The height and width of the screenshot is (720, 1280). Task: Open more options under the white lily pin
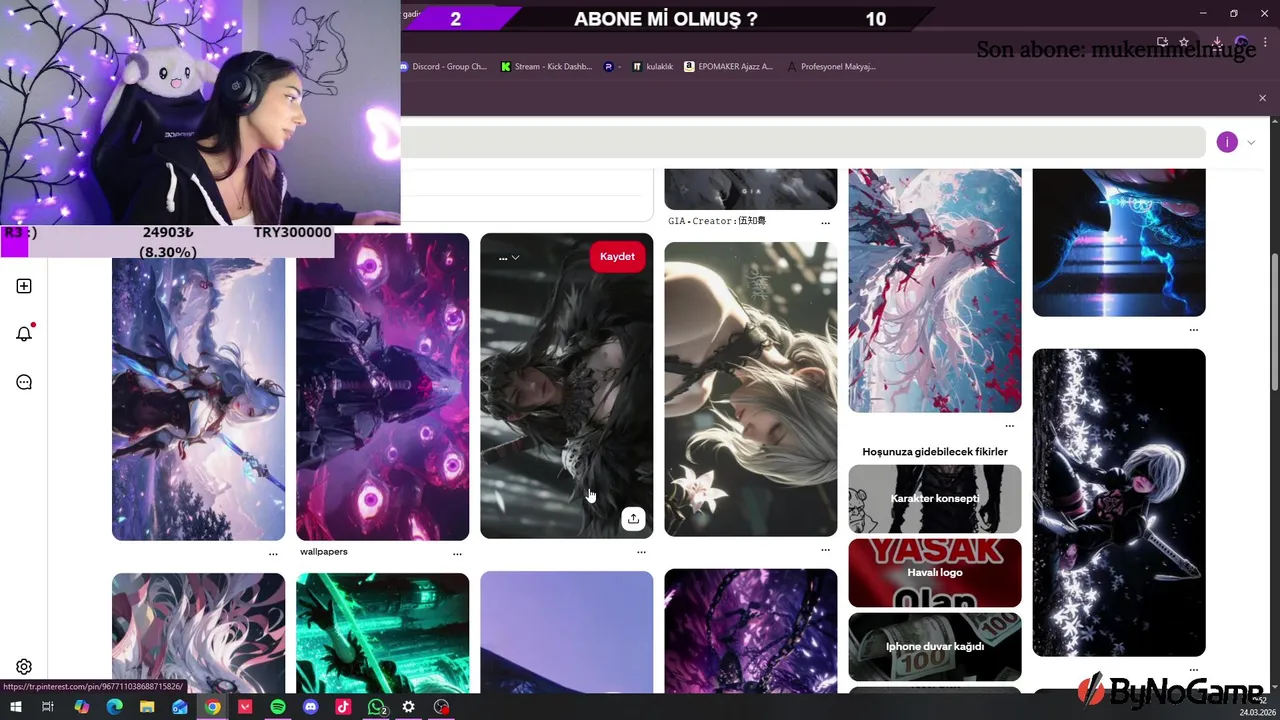tap(825, 549)
